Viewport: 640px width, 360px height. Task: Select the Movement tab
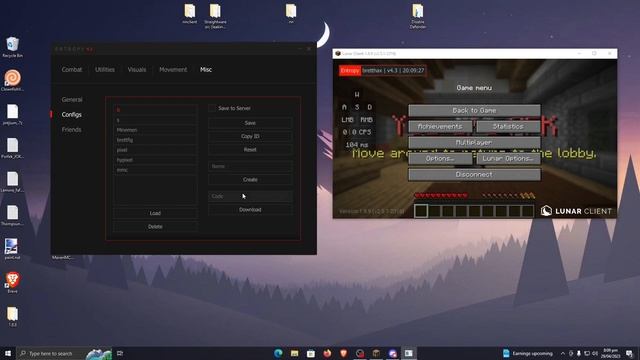[173, 70]
